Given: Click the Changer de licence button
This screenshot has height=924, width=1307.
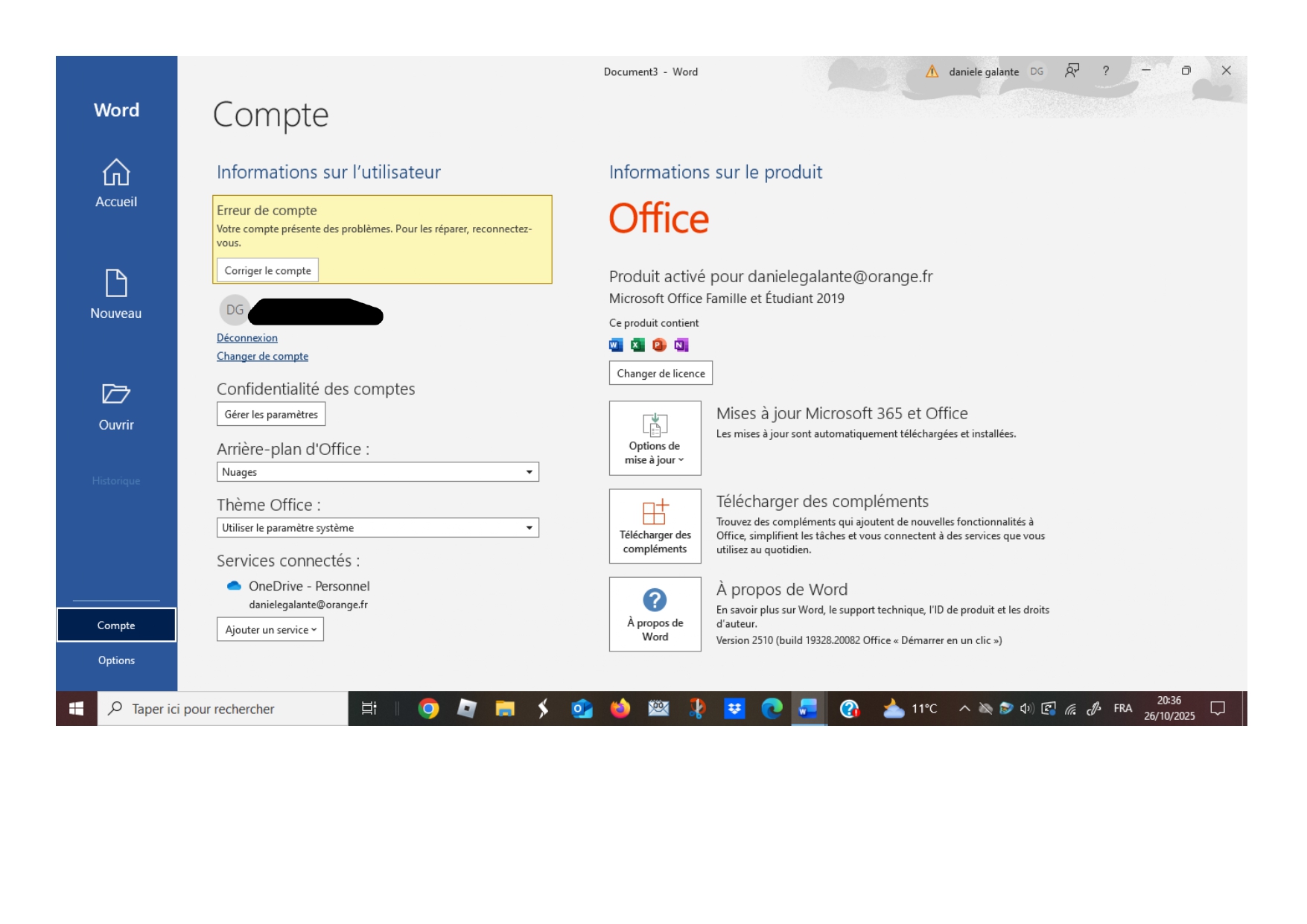Looking at the screenshot, I should click(661, 373).
